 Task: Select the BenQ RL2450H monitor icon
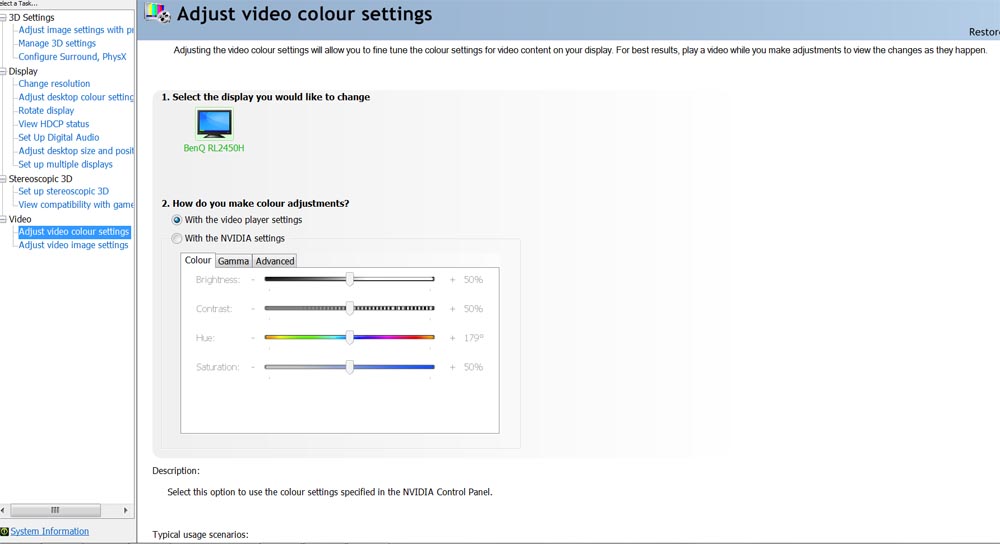pos(214,123)
